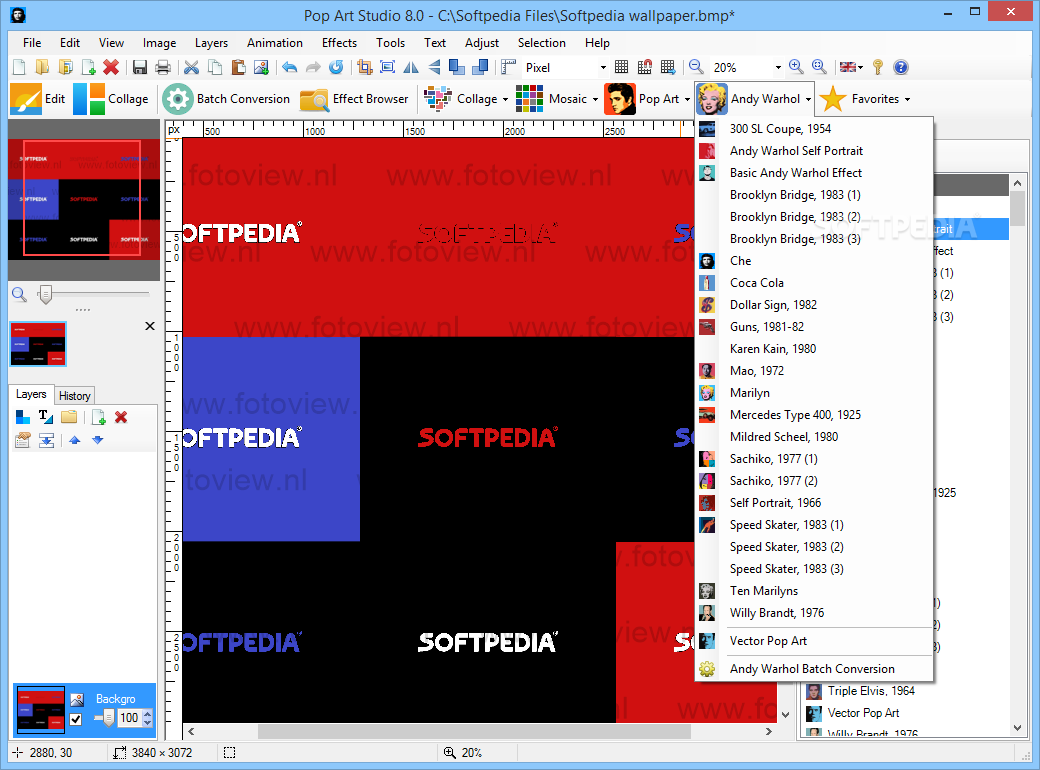Save the image with the floppy disk icon
The width and height of the screenshot is (1040, 770).
140,67
